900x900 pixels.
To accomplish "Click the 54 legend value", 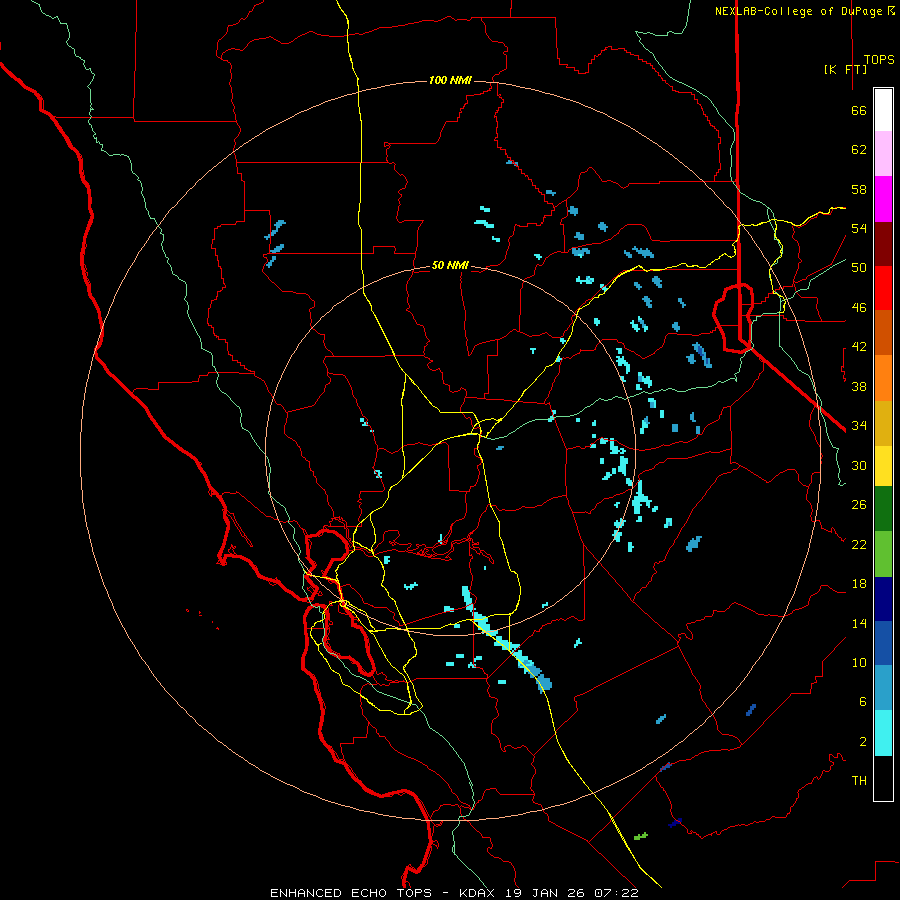I will point(859,228).
